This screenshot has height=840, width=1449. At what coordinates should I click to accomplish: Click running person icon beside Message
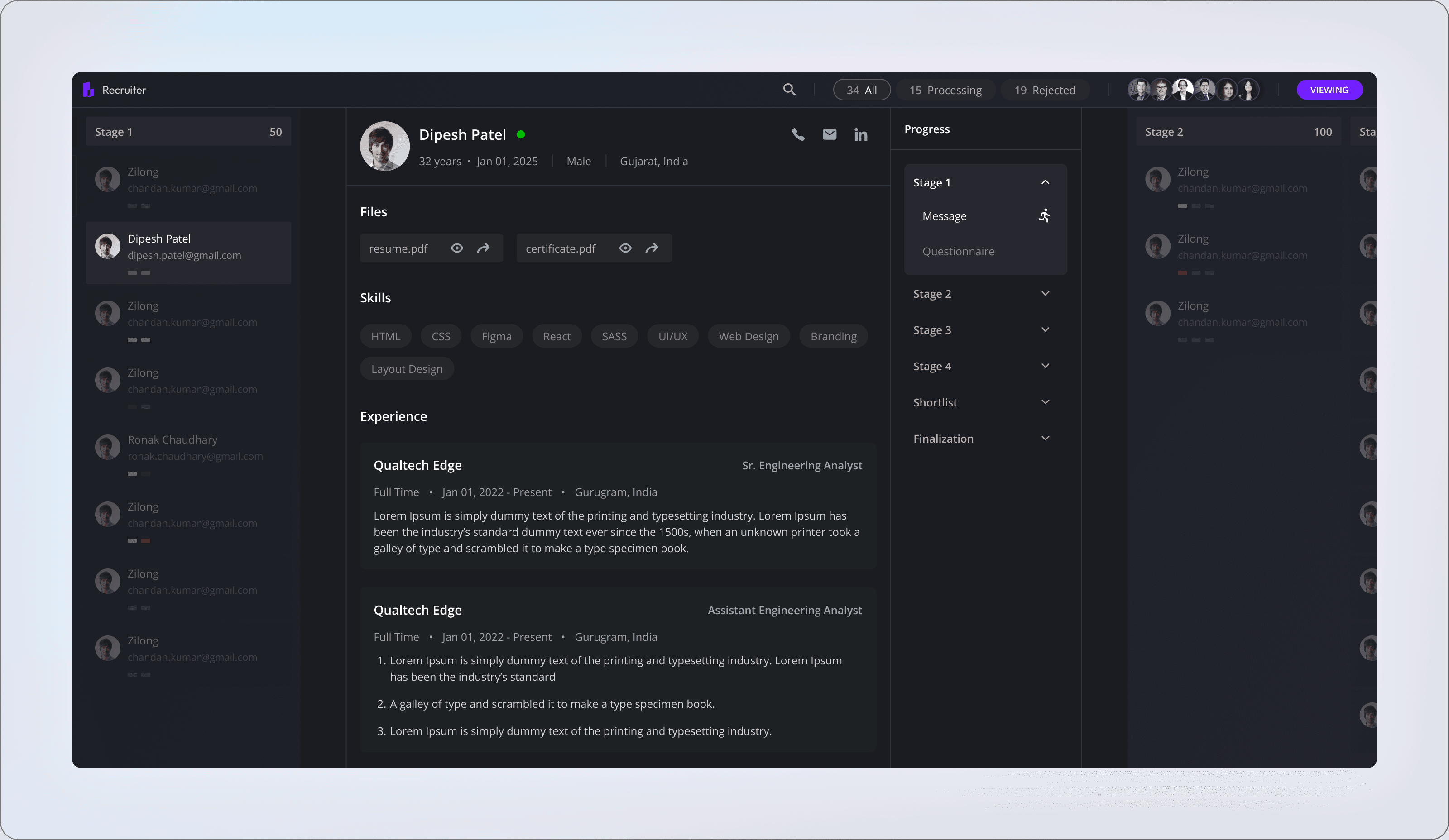click(x=1044, y=216)
